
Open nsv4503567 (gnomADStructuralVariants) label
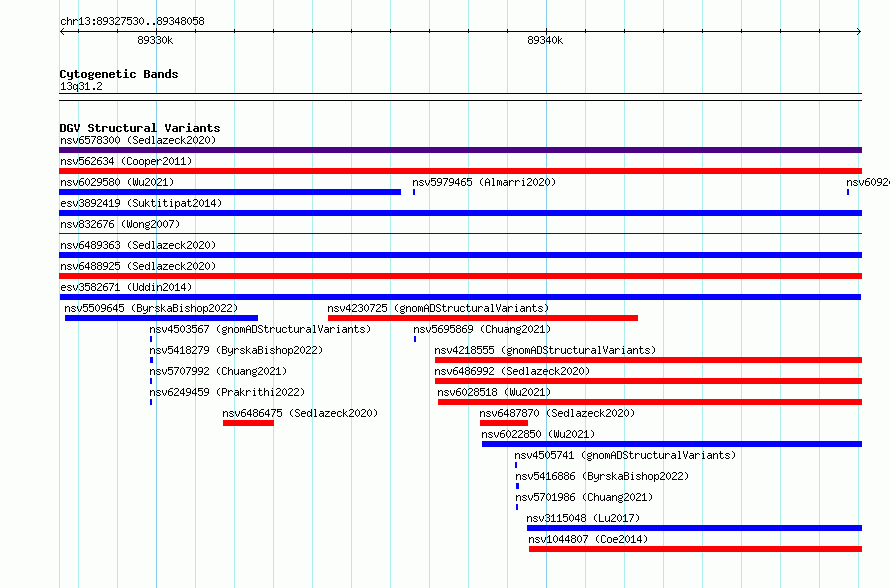tap(260, 329)
